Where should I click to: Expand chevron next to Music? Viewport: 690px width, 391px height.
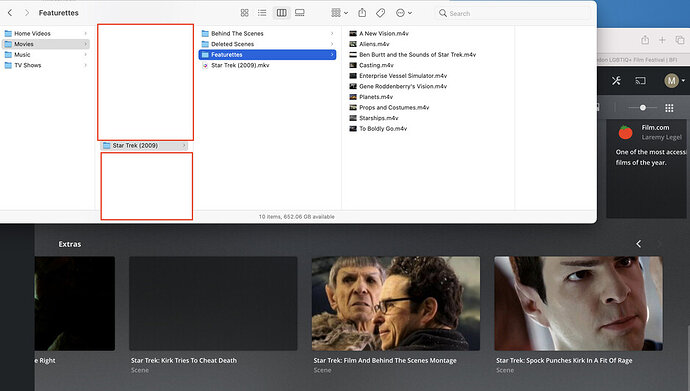coord(85,55)
